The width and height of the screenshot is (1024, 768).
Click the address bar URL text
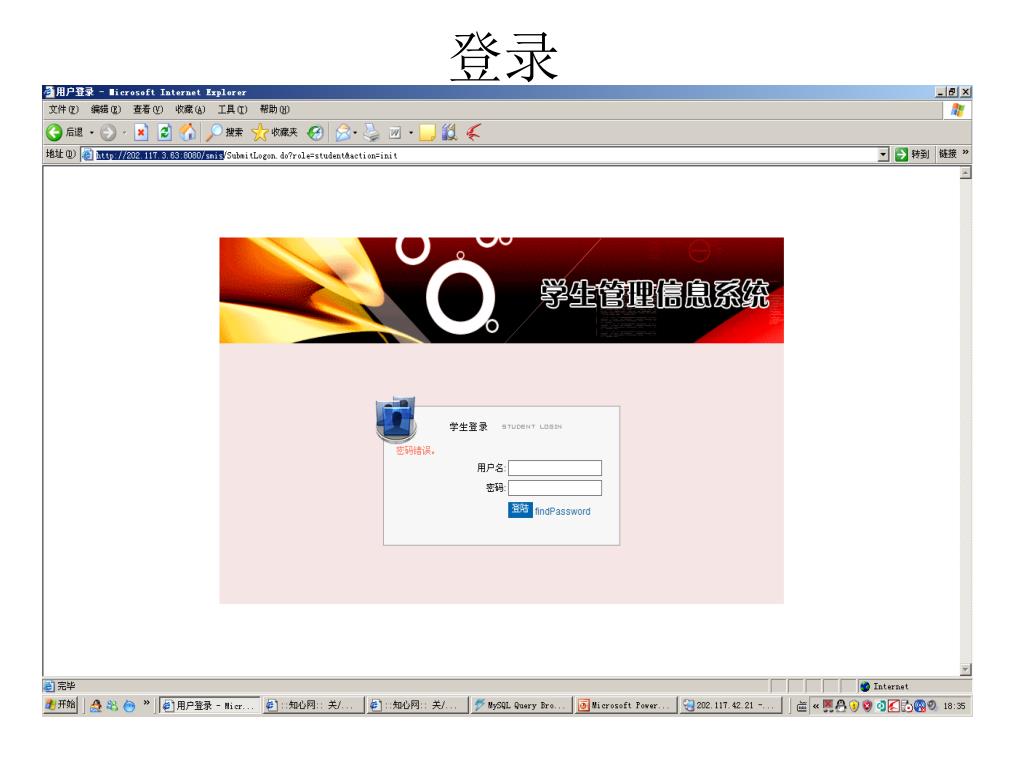(x=247, y=155)
